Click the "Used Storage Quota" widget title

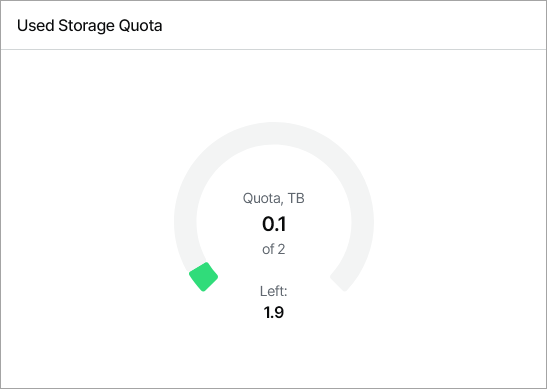[x=90, y=26]
